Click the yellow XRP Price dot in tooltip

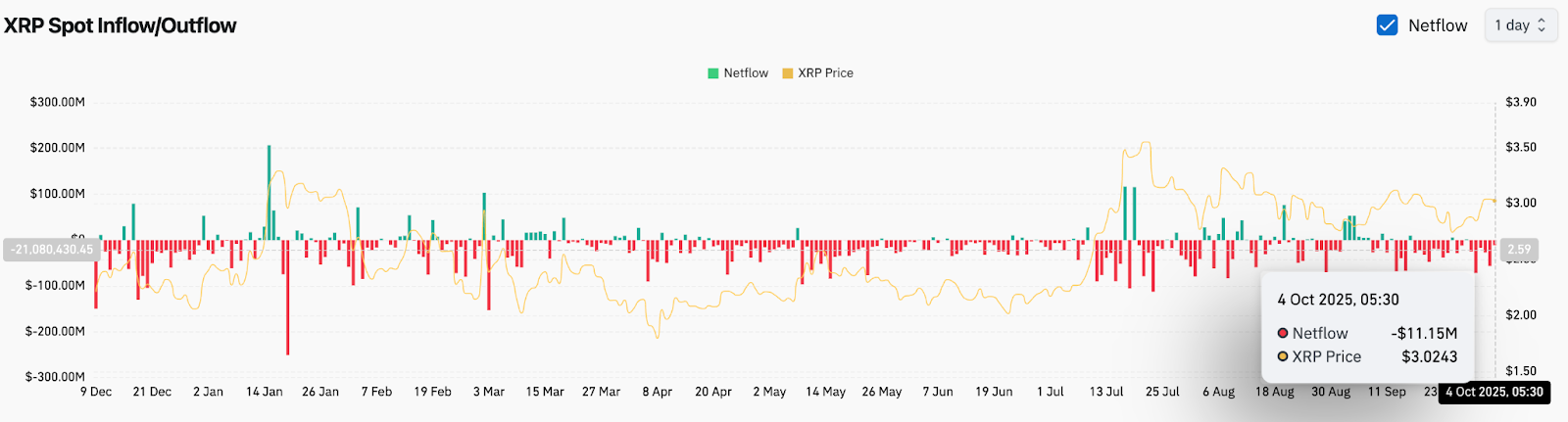click(x=1283, y=357)
